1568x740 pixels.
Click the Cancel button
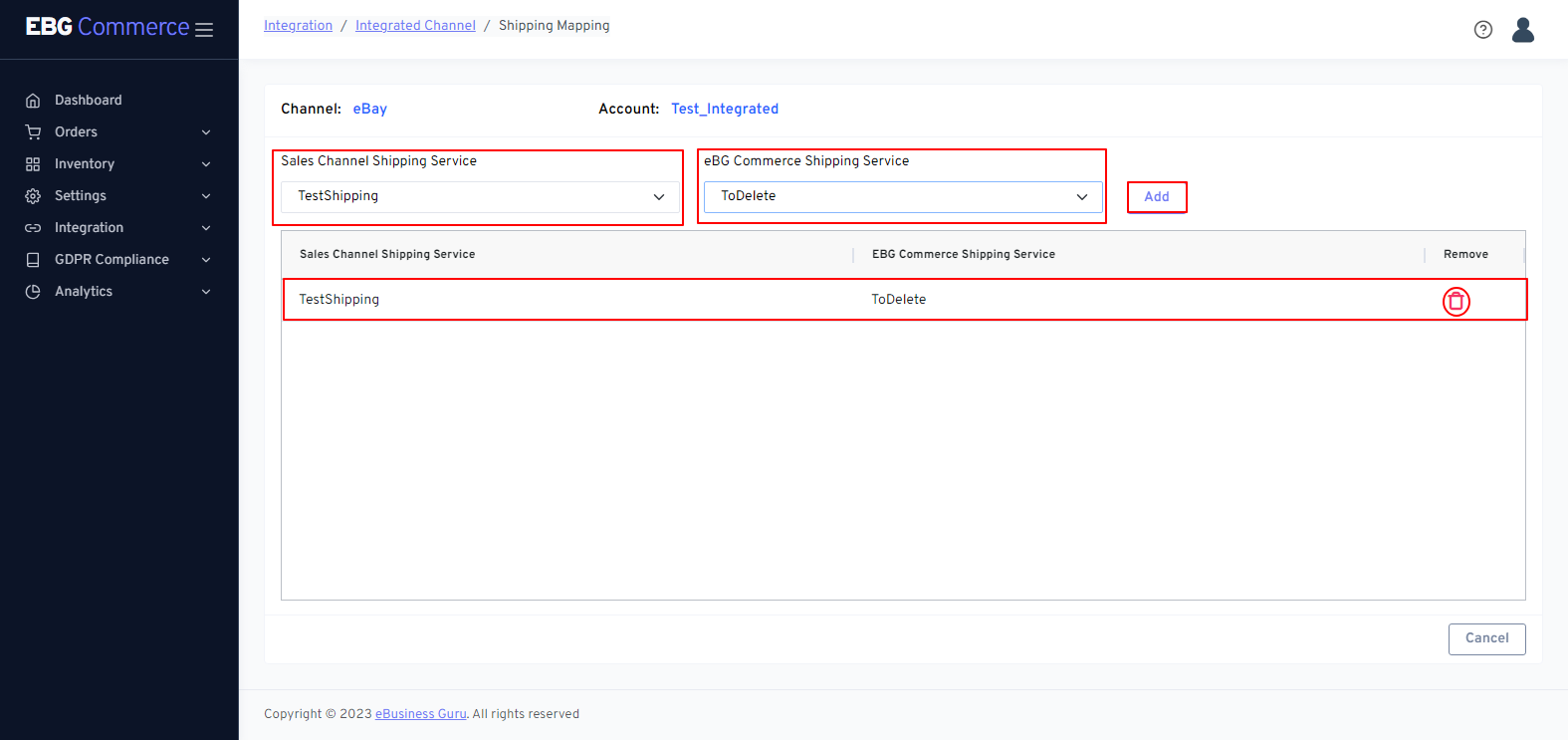point(1486,638)
